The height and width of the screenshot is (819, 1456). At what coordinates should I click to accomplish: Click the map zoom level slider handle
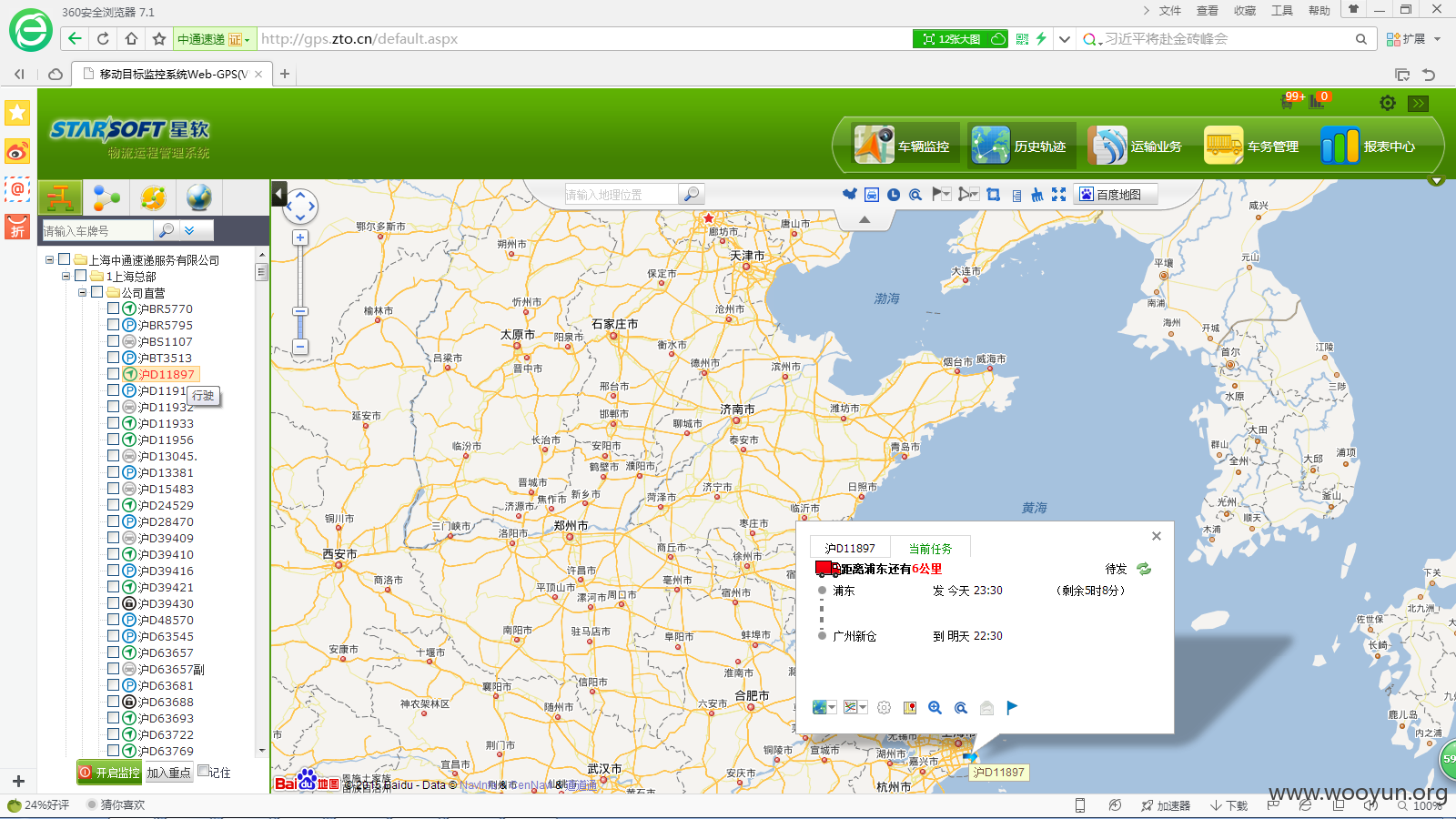(300, 311)
